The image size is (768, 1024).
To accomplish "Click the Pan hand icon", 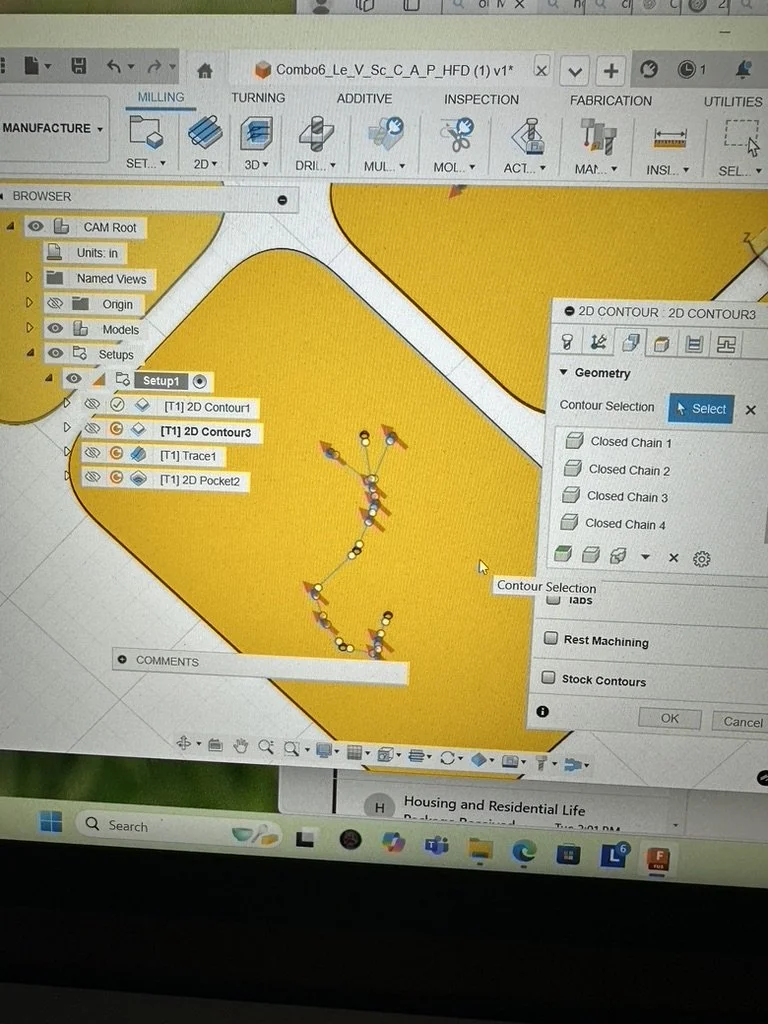I will point(240,745).
